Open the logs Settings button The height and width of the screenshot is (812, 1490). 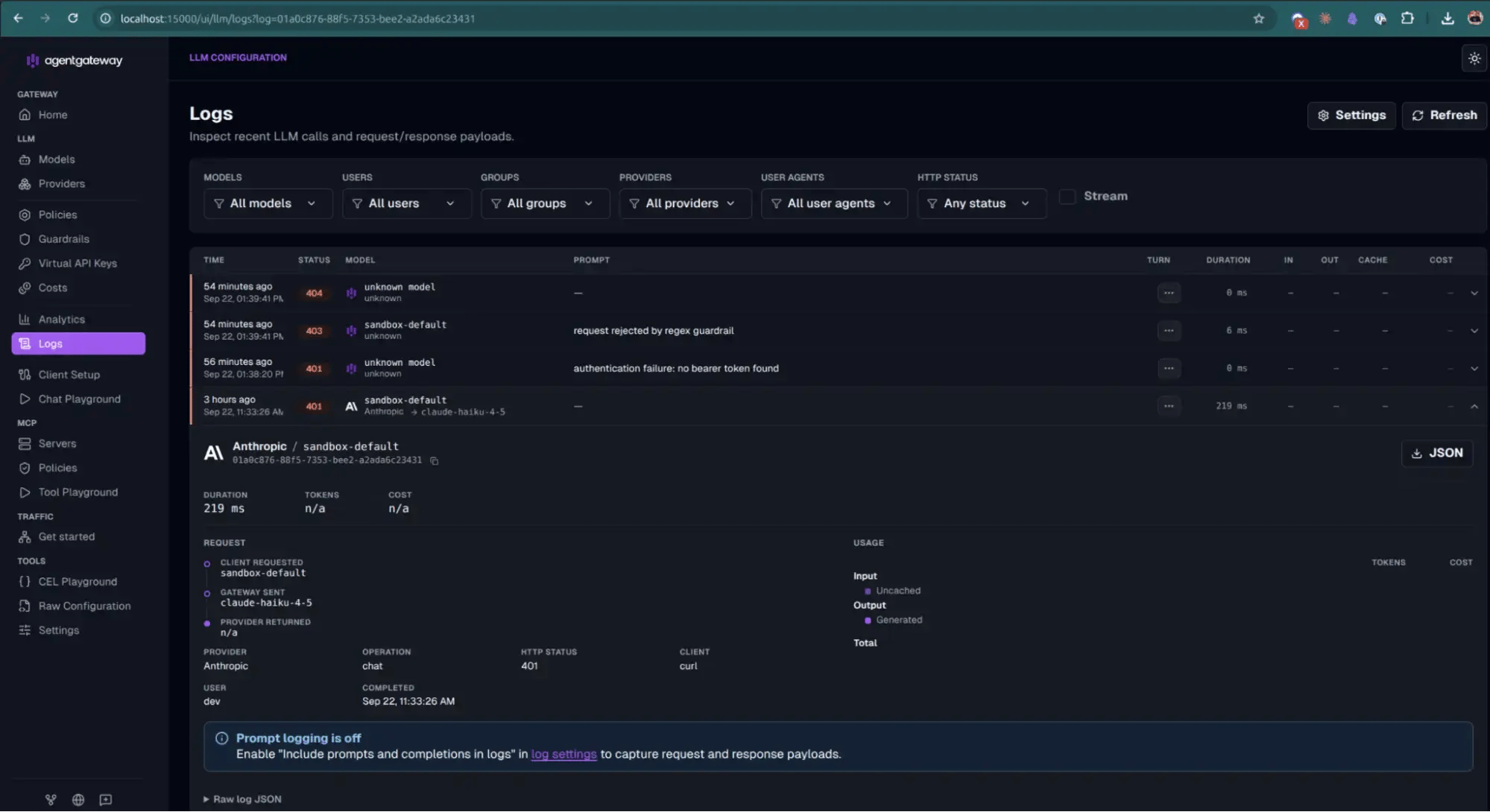click(x=1351, y=115)
